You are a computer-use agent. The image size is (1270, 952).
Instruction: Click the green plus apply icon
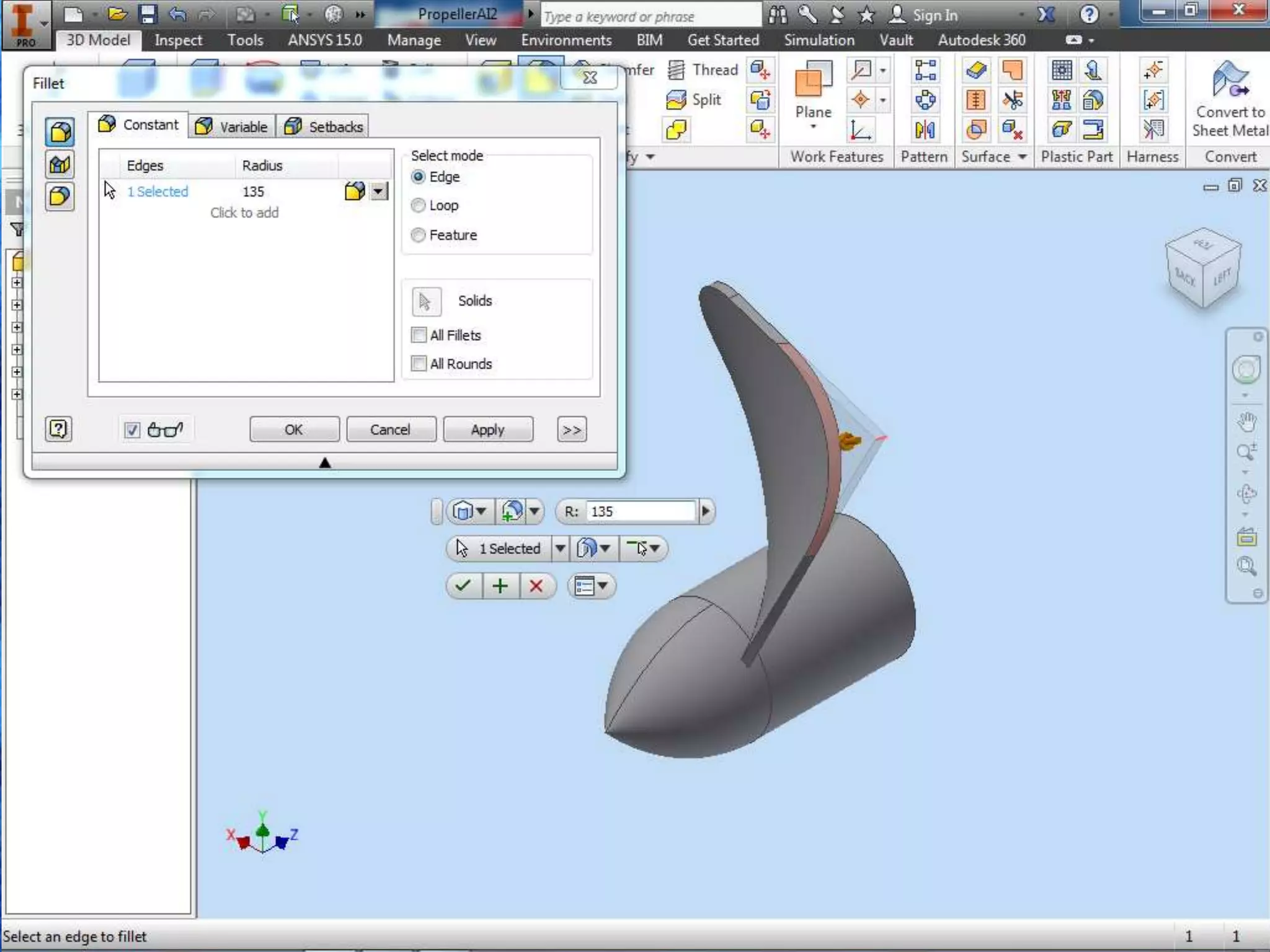(500, 586)
